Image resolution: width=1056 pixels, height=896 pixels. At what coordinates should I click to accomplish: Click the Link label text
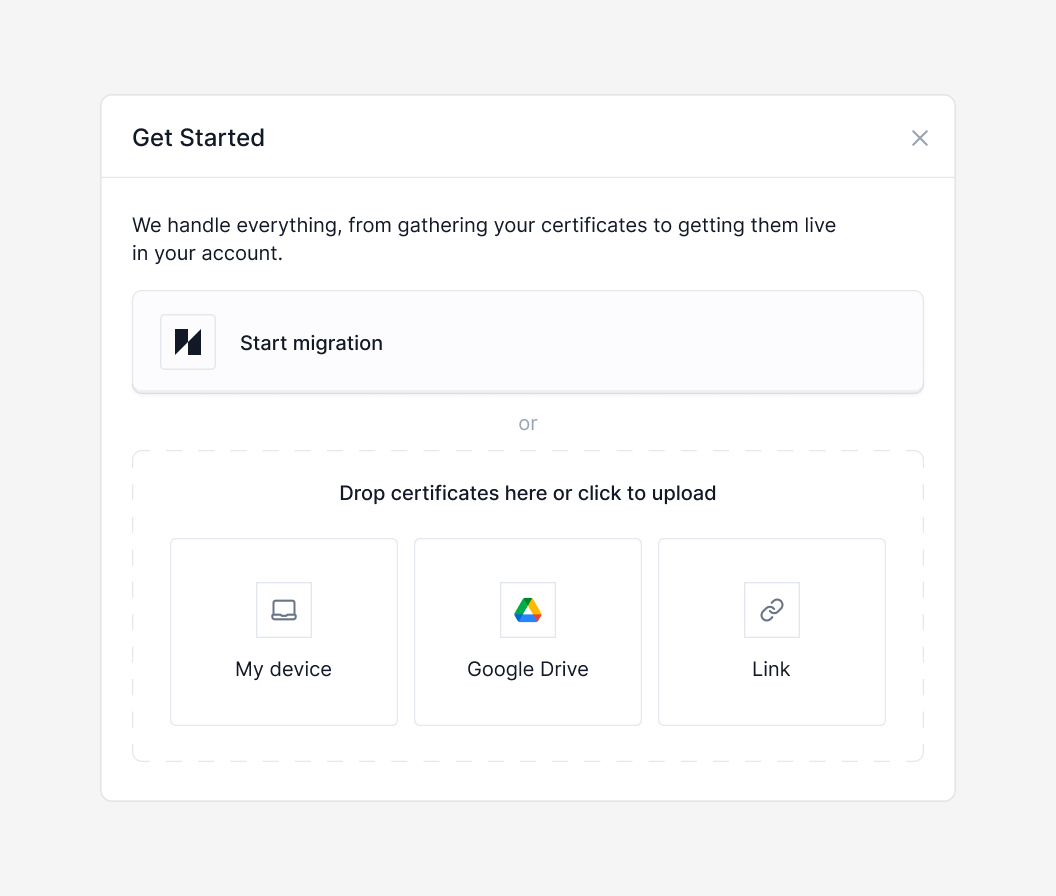coord(771,669)
